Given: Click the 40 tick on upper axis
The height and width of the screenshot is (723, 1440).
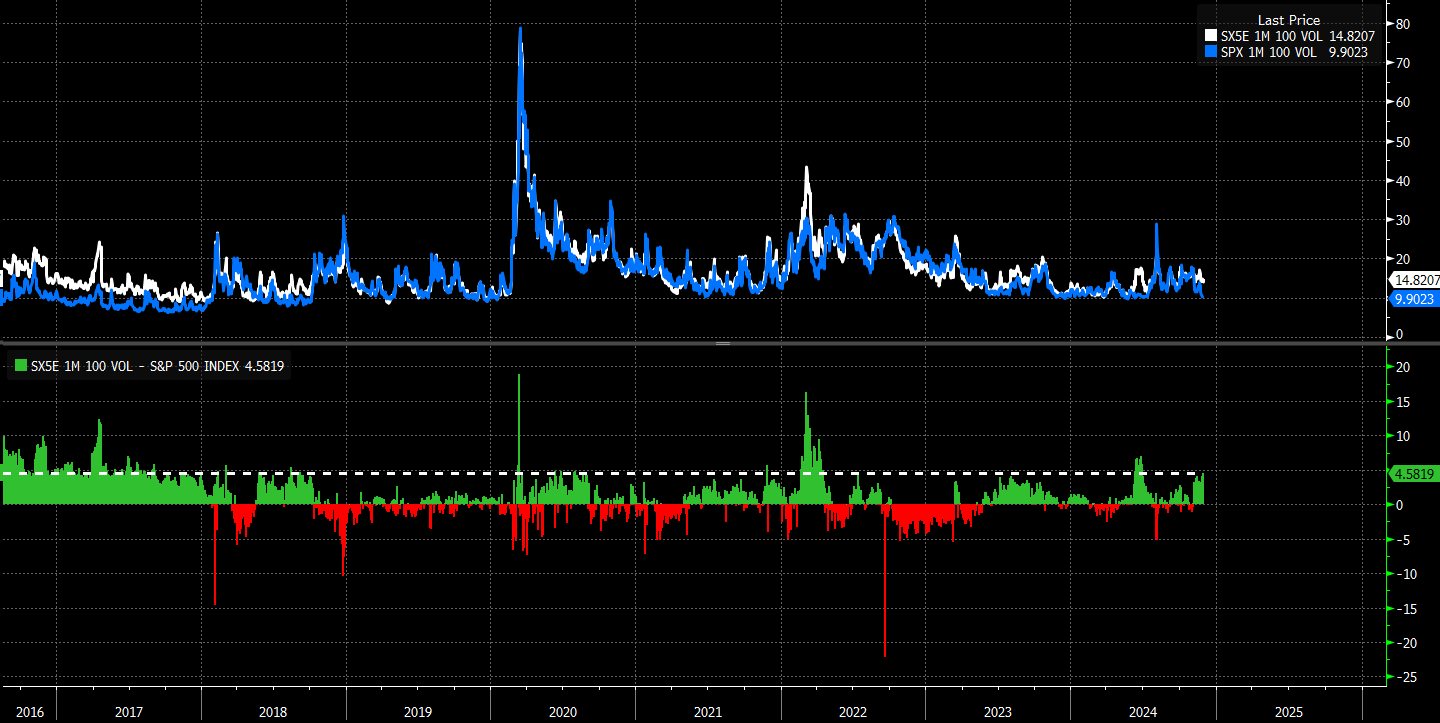Looking at the screenshot, I should (x=1402, y=181).
